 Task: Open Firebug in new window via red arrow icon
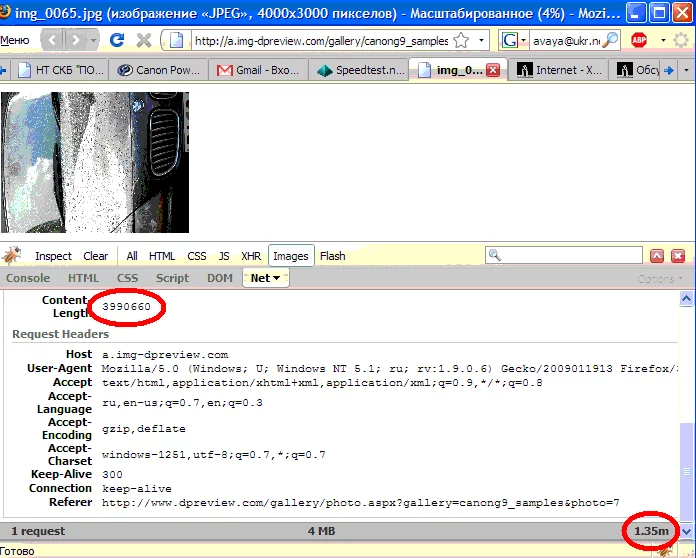[657, 256]
